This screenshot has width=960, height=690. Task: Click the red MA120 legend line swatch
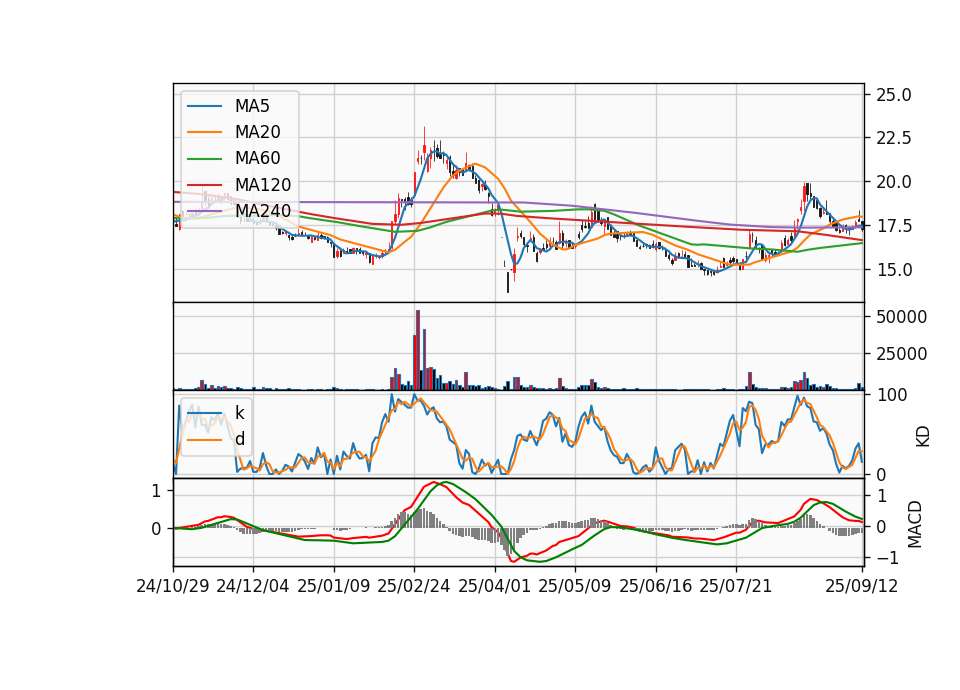pyautogui.click(x=204, y=185)
